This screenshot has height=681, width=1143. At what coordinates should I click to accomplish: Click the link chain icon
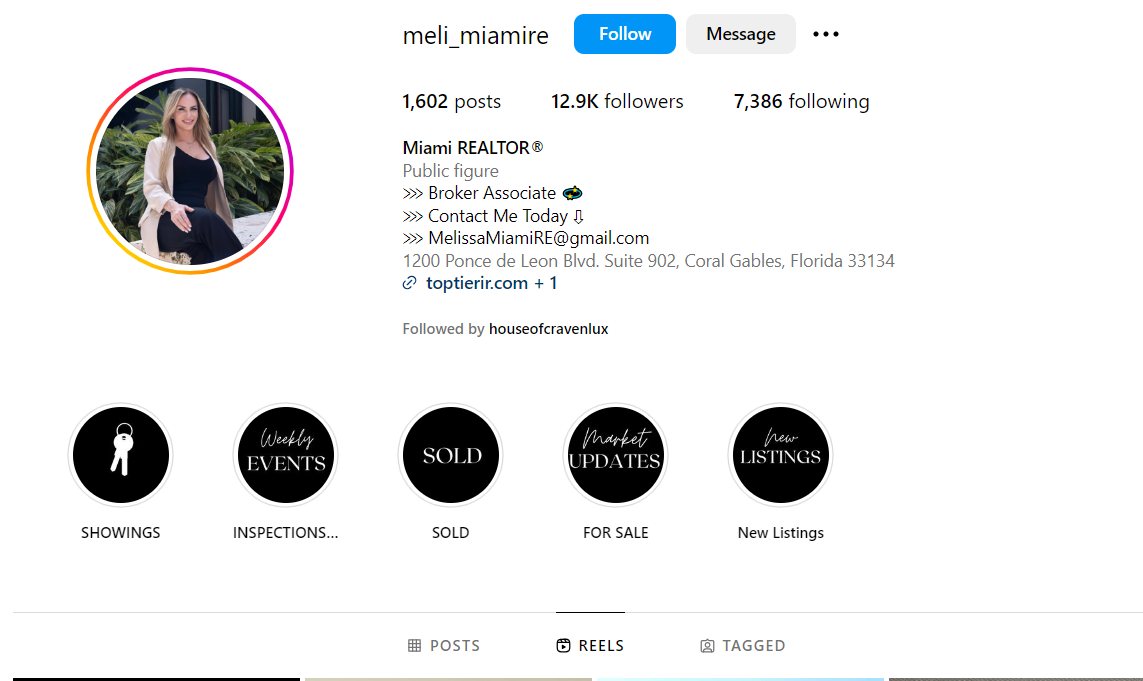click(x=410, y=283)
